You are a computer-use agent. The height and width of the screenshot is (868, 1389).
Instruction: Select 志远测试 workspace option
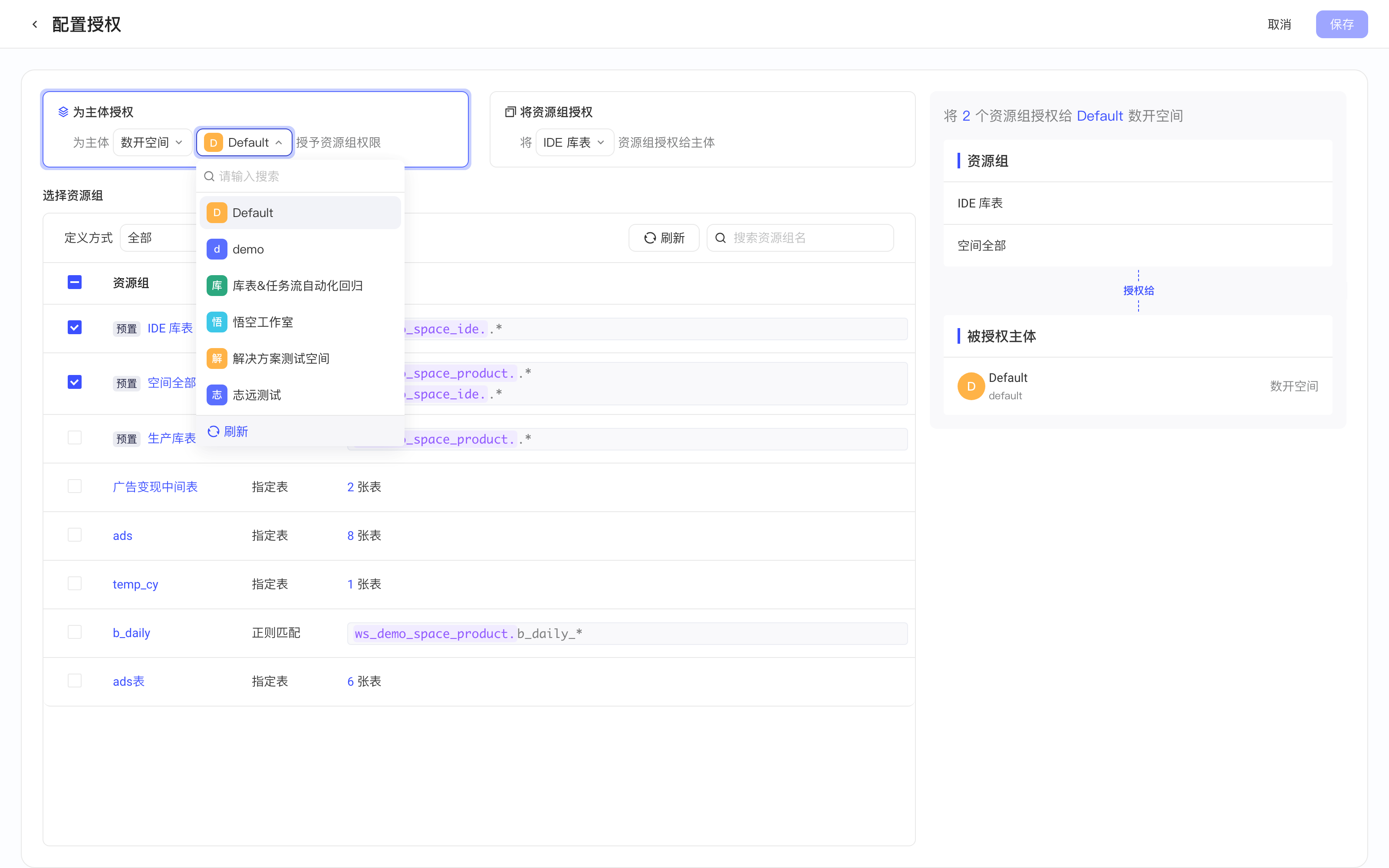tap(300, 395)
